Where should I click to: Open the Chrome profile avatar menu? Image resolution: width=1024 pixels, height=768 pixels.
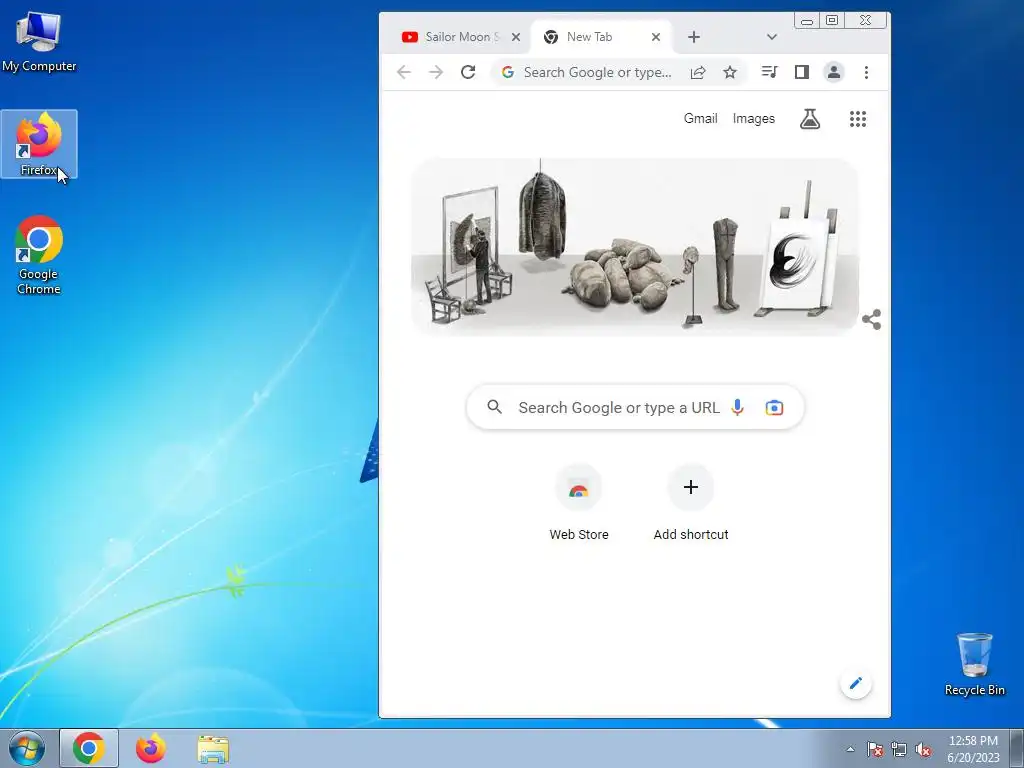click(x=834, y=72)
